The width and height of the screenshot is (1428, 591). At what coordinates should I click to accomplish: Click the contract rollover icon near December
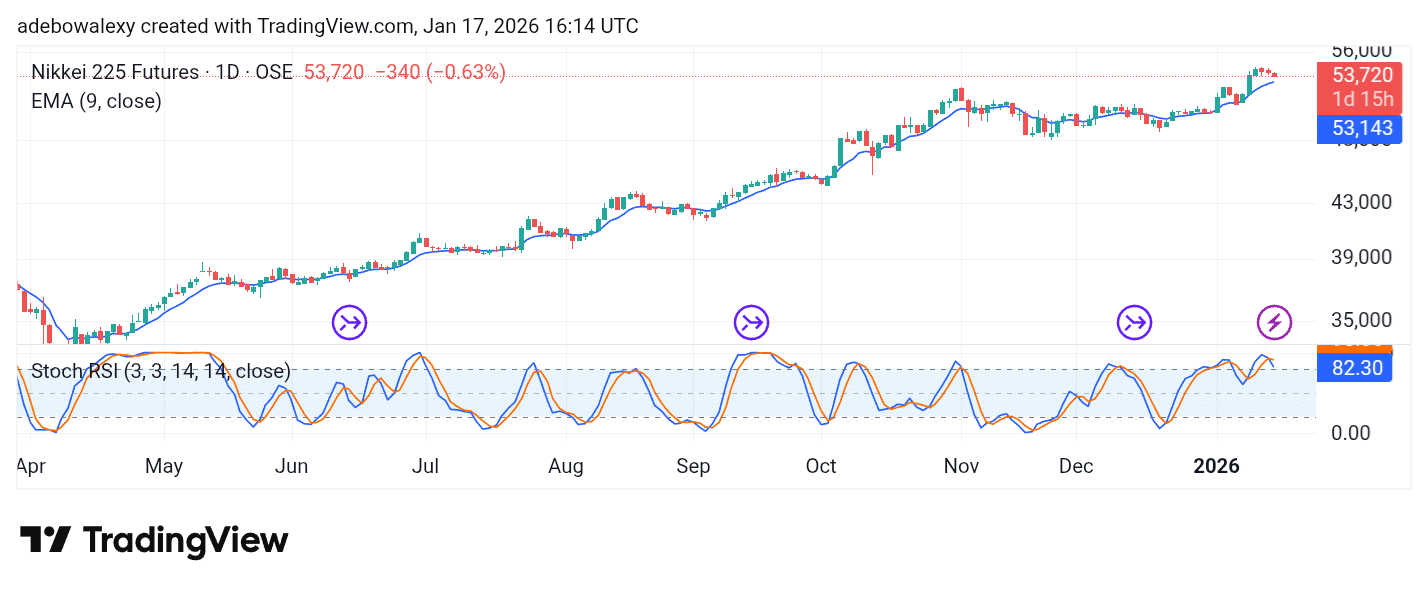point(1134,321)
